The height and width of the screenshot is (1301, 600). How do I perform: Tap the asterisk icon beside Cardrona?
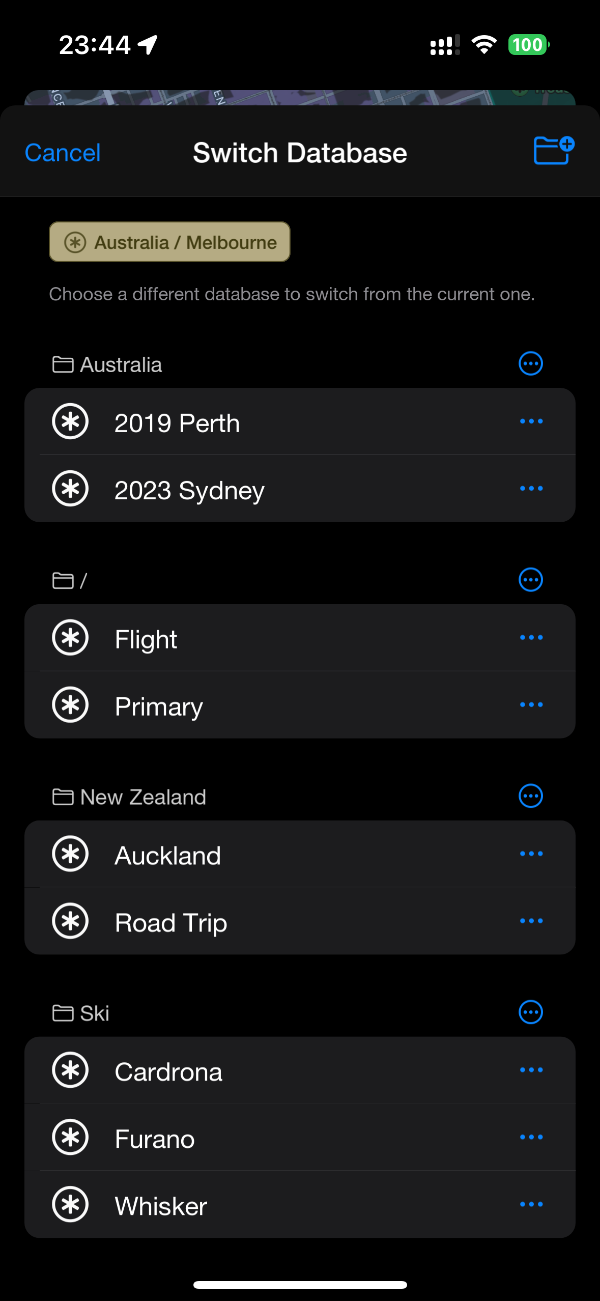point(70,1071)
